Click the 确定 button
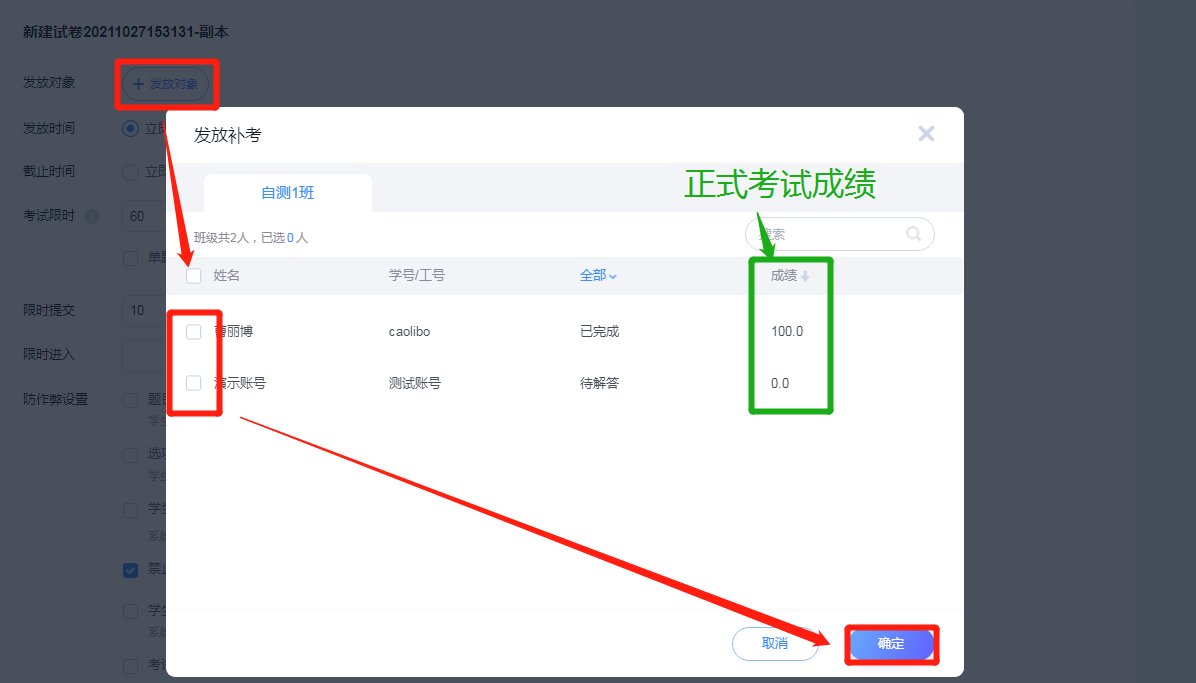The image size is (1196, 683). pos(891,644)
